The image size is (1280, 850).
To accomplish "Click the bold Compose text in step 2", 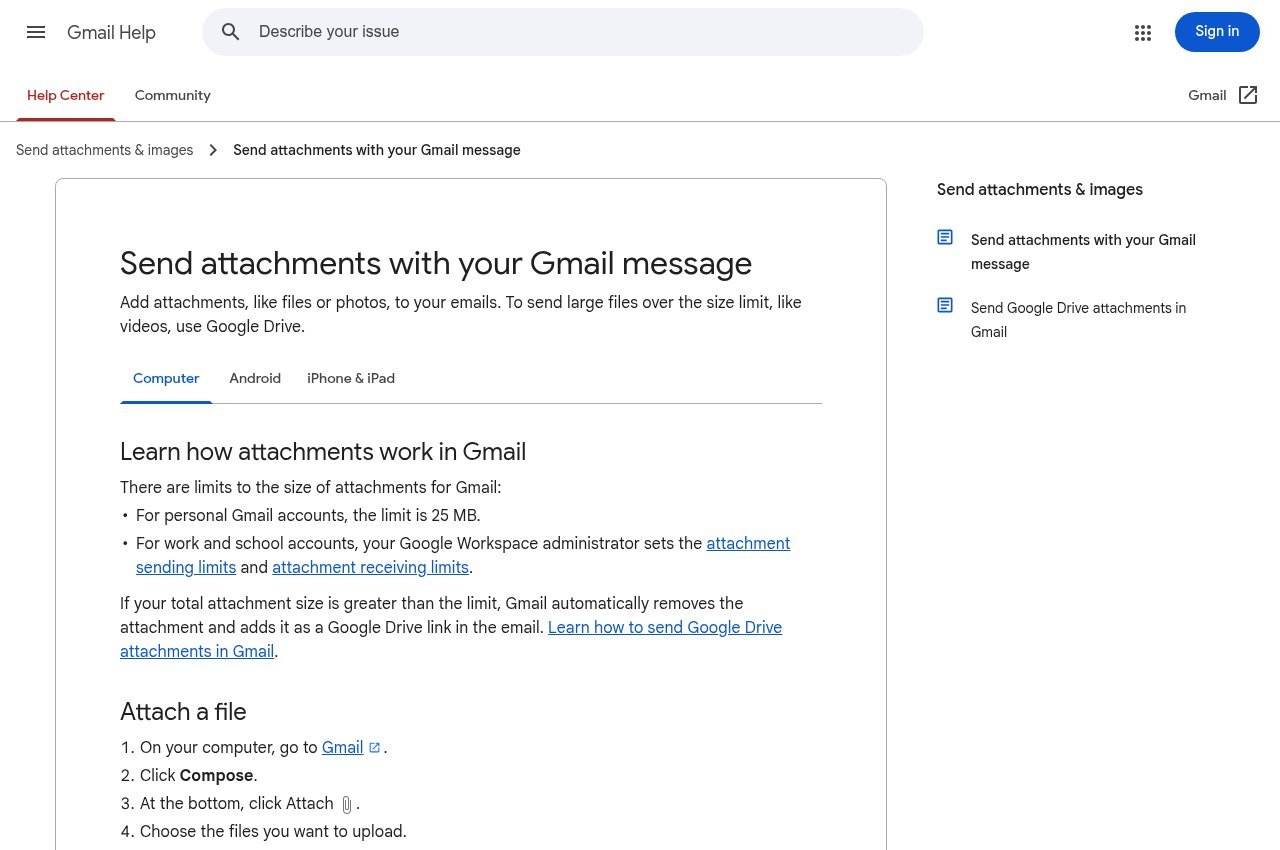I will [216, 776].
